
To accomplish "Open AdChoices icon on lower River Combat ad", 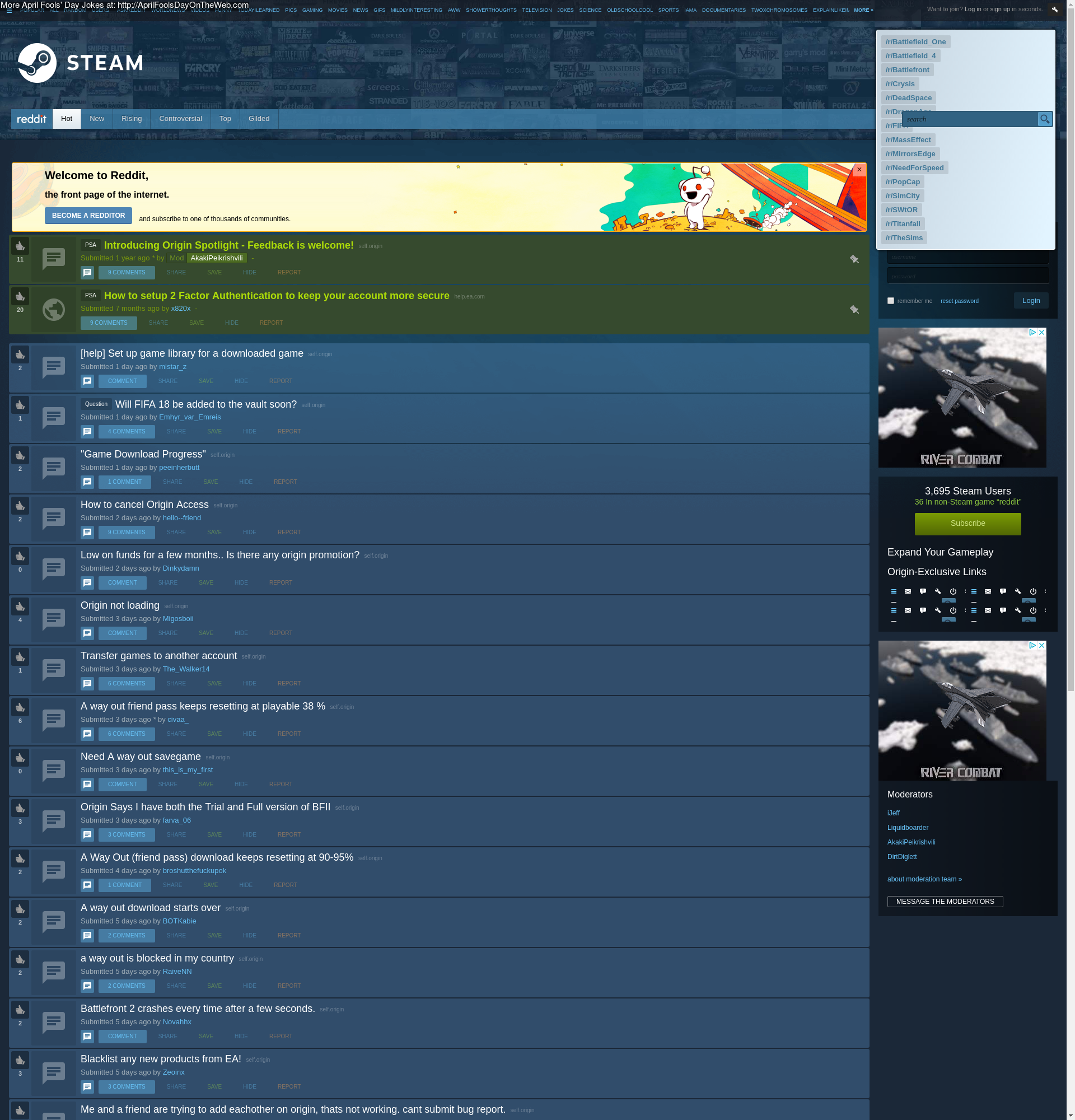I will (1032, 645).
